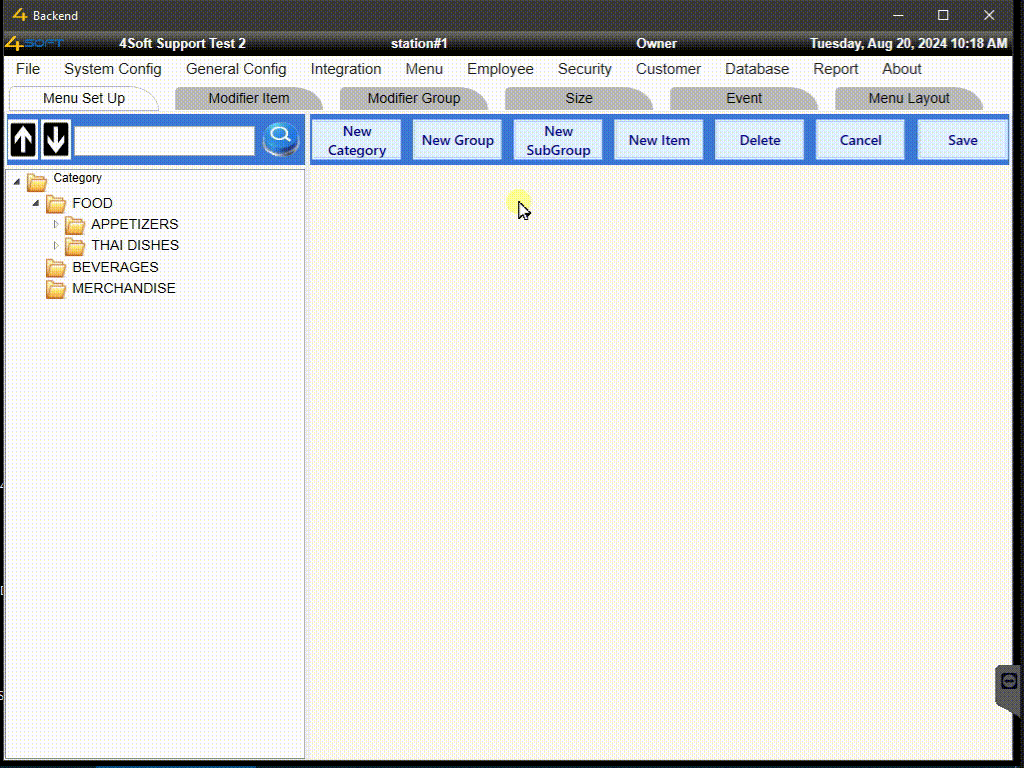Viewport: 1024px width, 768px height.
Task: Open the File menu
Action: click(28, 69)
